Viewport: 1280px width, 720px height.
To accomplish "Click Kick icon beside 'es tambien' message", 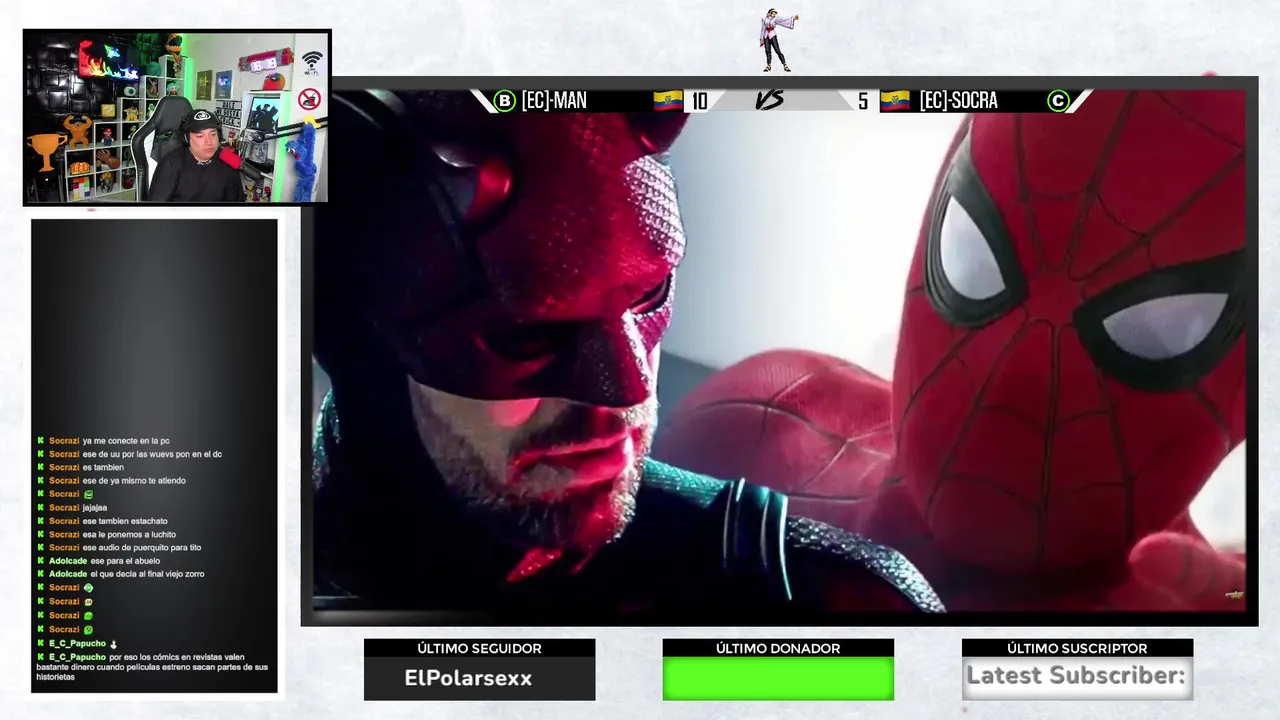I will pyautogui.click(x=41, y=467).
